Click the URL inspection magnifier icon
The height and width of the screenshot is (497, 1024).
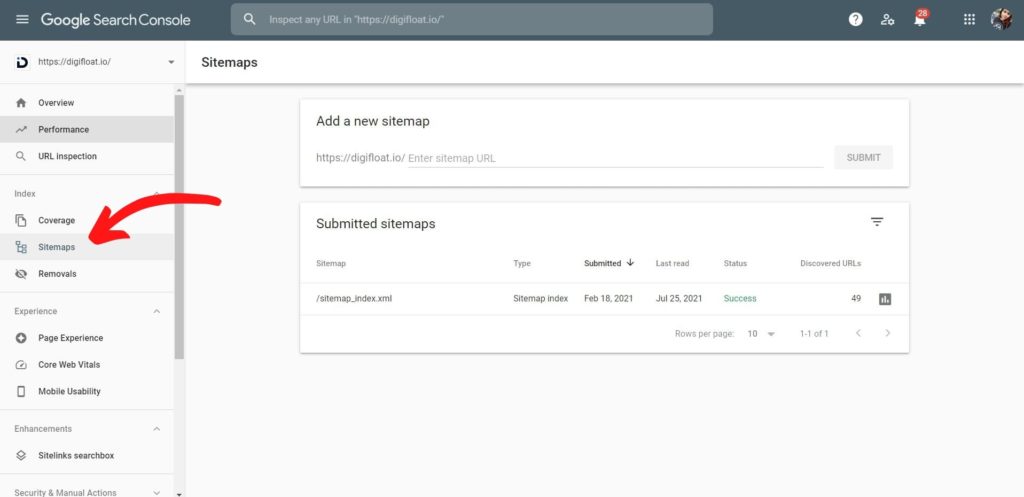coord(21,156)
